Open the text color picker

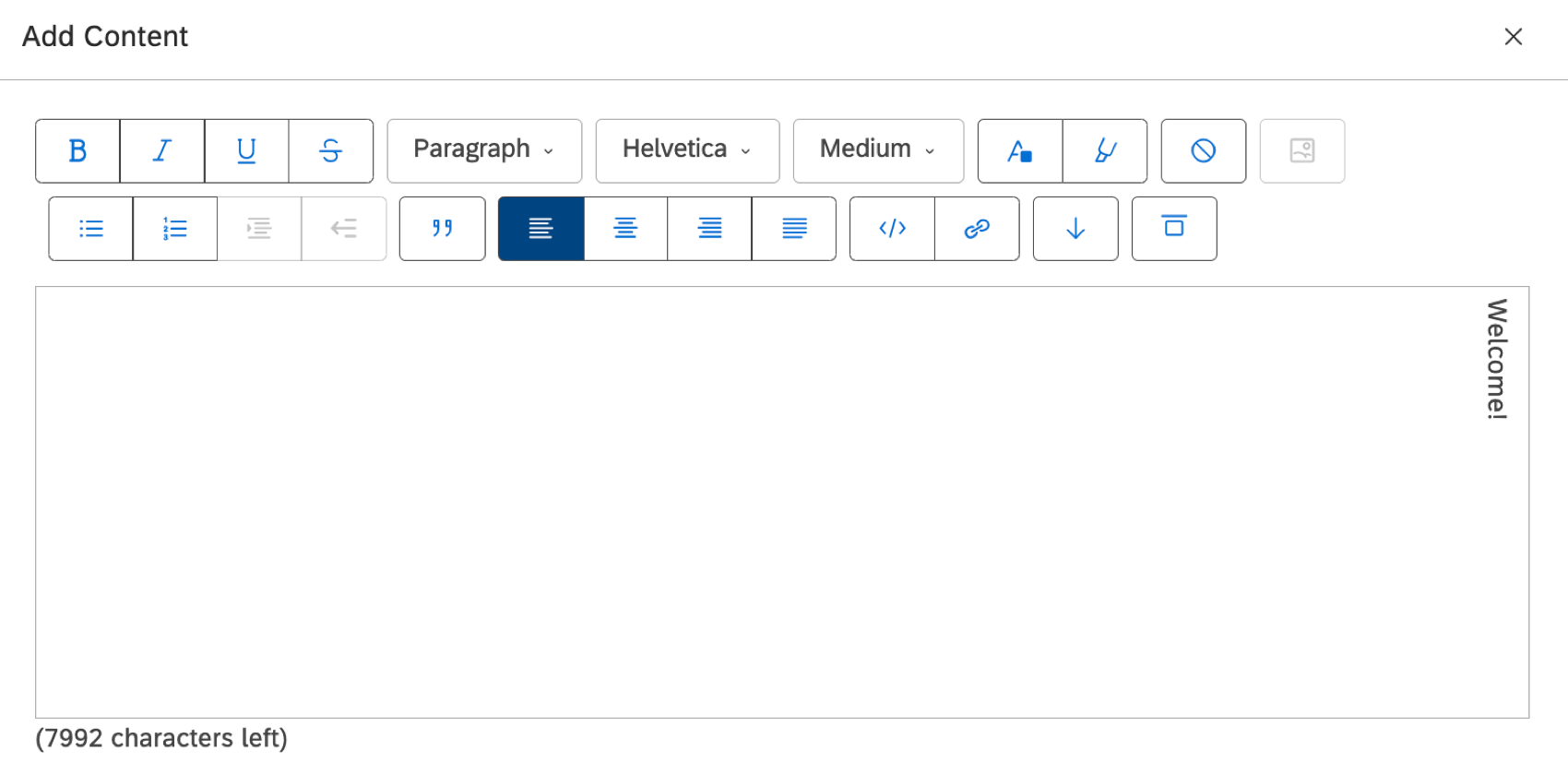[1019, 150]
